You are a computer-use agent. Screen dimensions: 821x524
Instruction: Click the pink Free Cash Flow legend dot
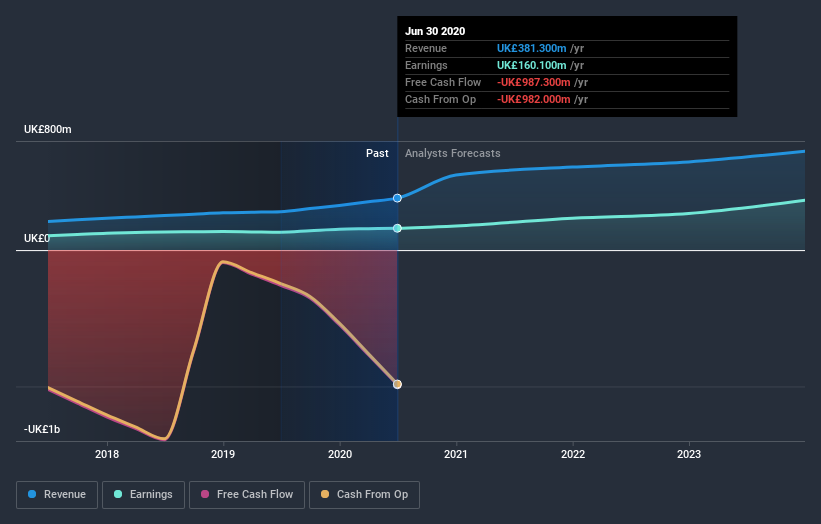click(205, 494)
